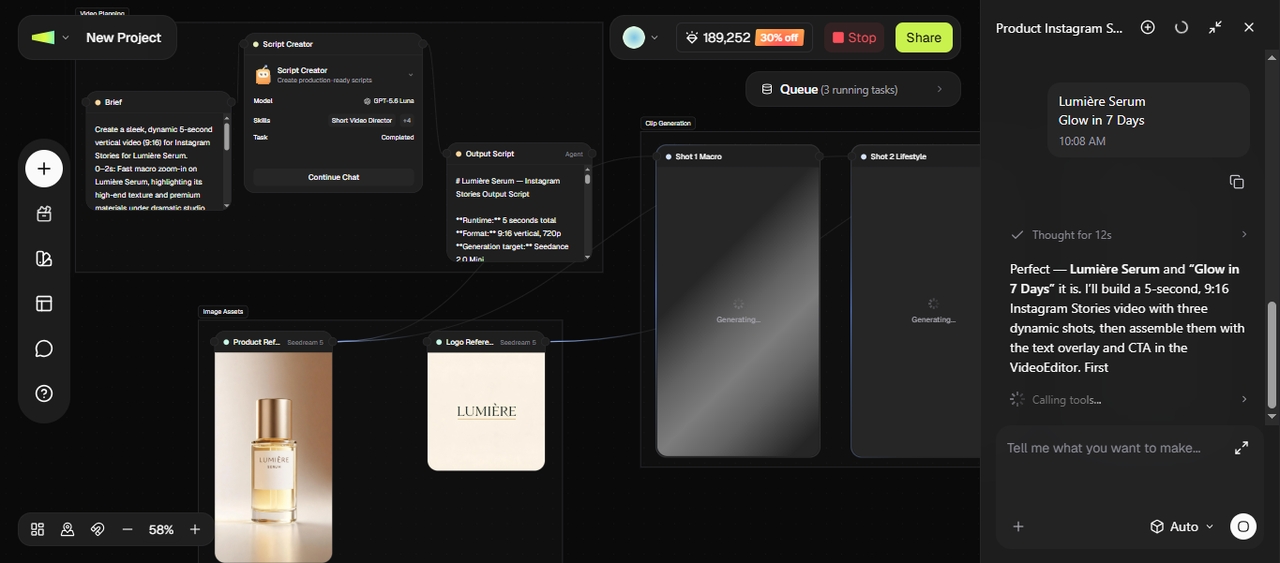
Task: Click the zoom out minus button
Action: coord(128,530)
